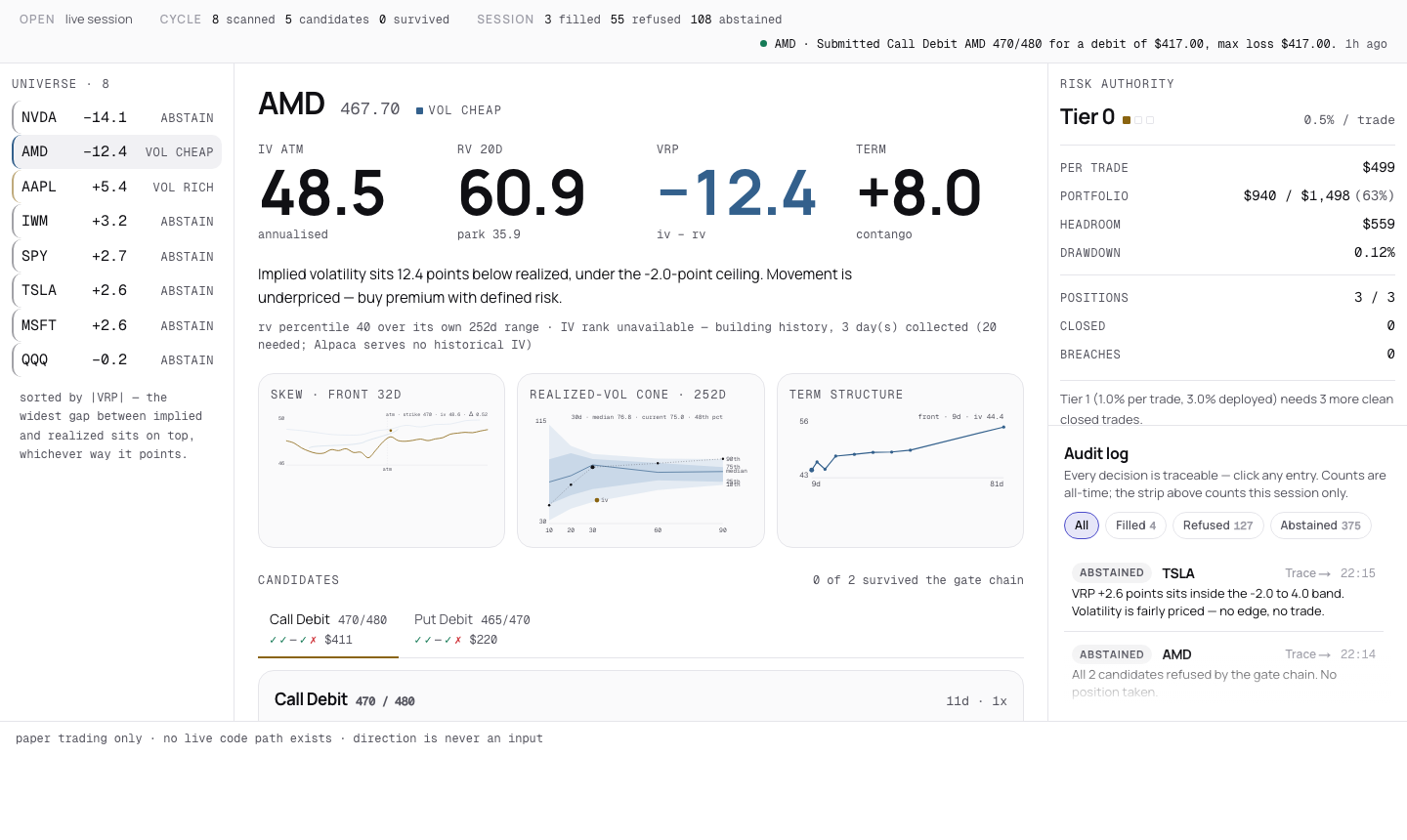Click the Put Debit gate check marks

(438, 640)
